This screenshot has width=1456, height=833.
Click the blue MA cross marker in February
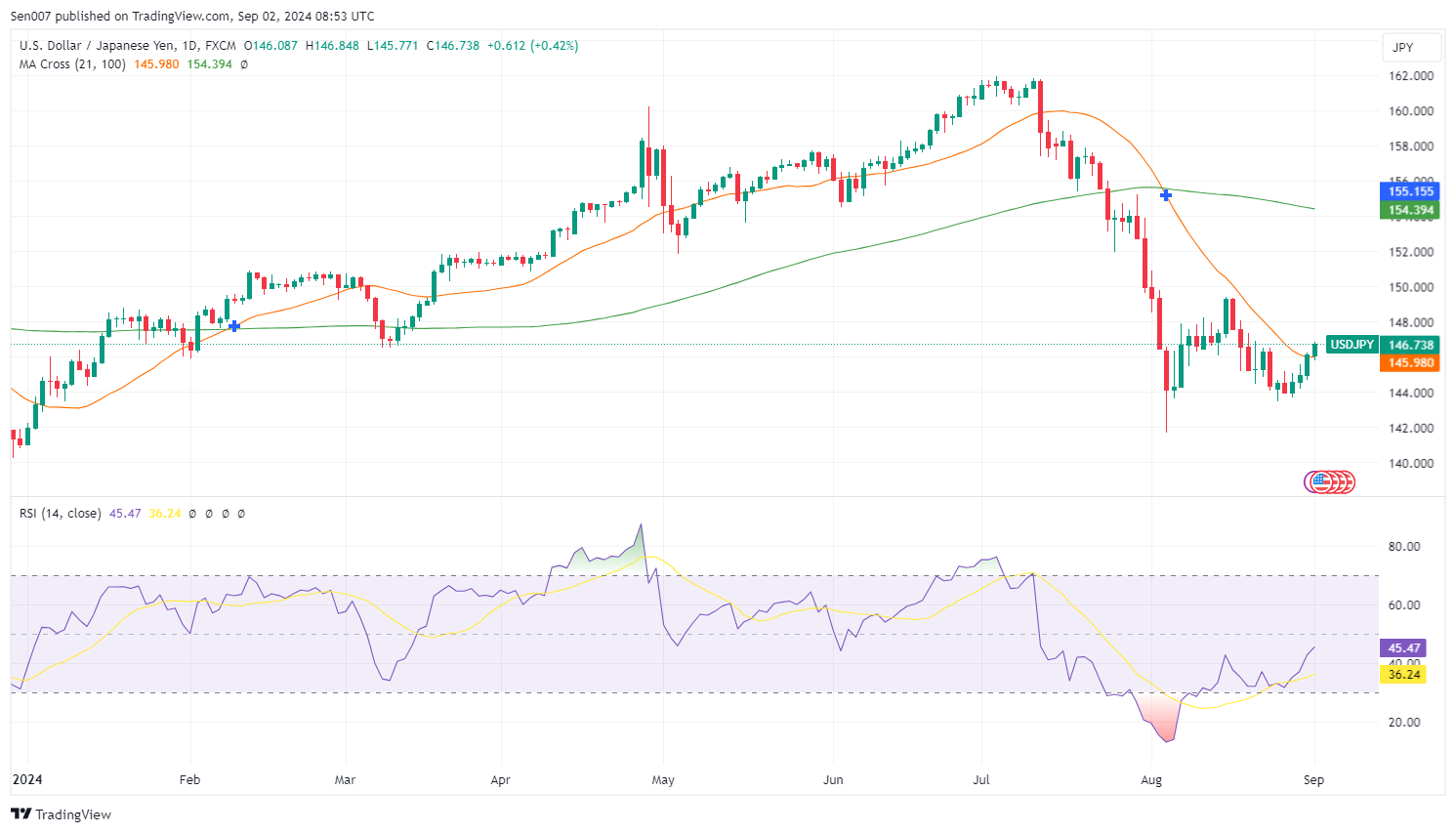coord(234,325)
